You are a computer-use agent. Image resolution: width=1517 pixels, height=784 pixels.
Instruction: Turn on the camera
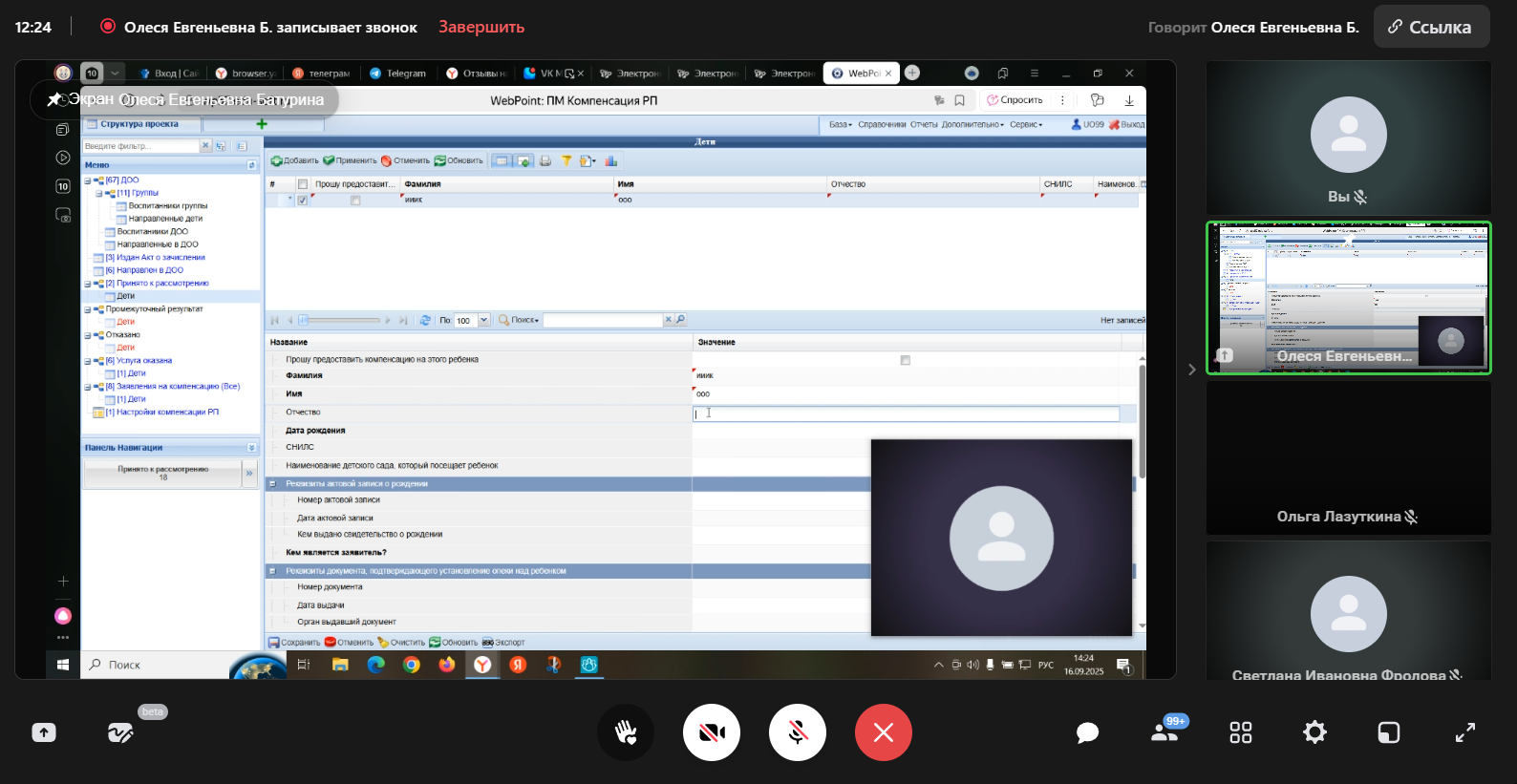click(712, 732)
